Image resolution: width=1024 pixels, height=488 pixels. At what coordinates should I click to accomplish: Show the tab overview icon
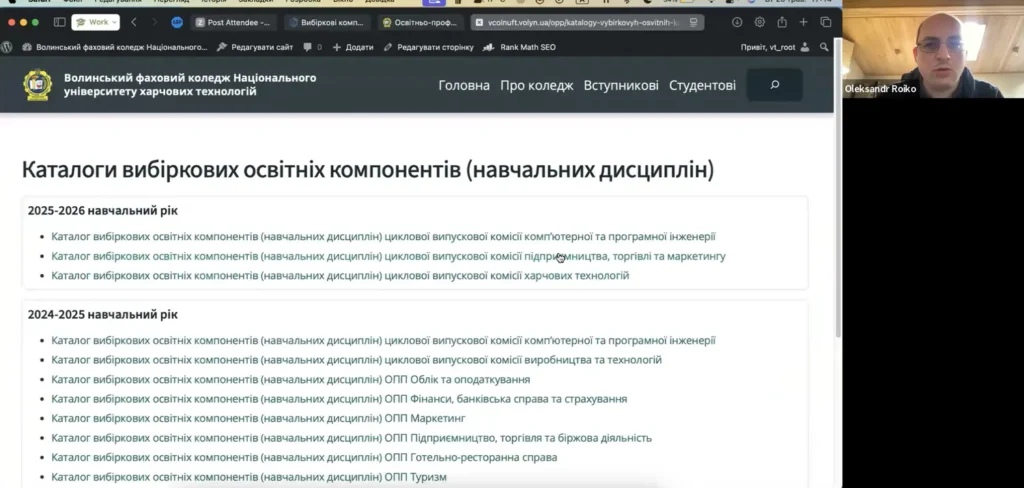825,22
